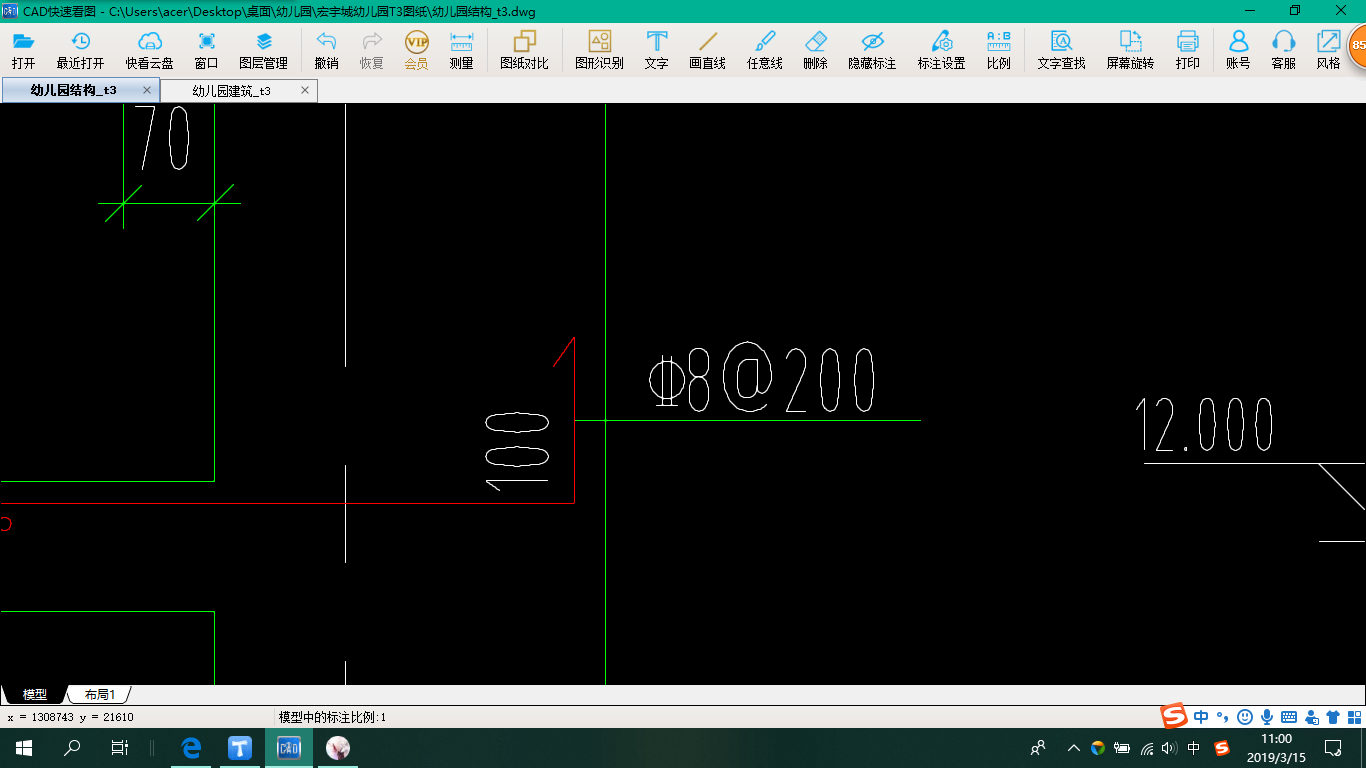Open a drawing with 打开 button
Image resolution: width=1366 pixels, height=768 pixels.
(x=24, y=50)
